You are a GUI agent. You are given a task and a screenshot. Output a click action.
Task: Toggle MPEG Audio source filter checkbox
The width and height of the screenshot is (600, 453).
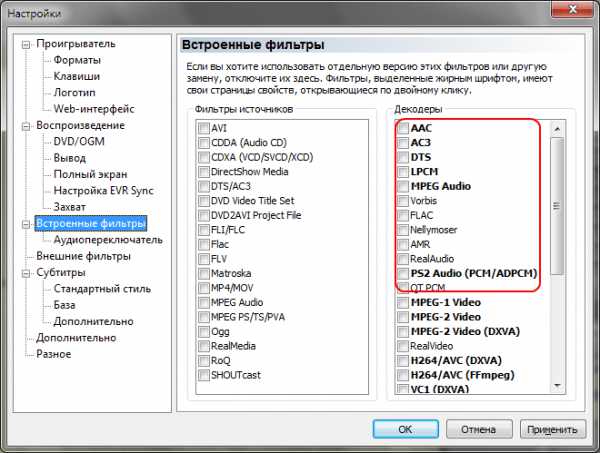tap(204, 303)
